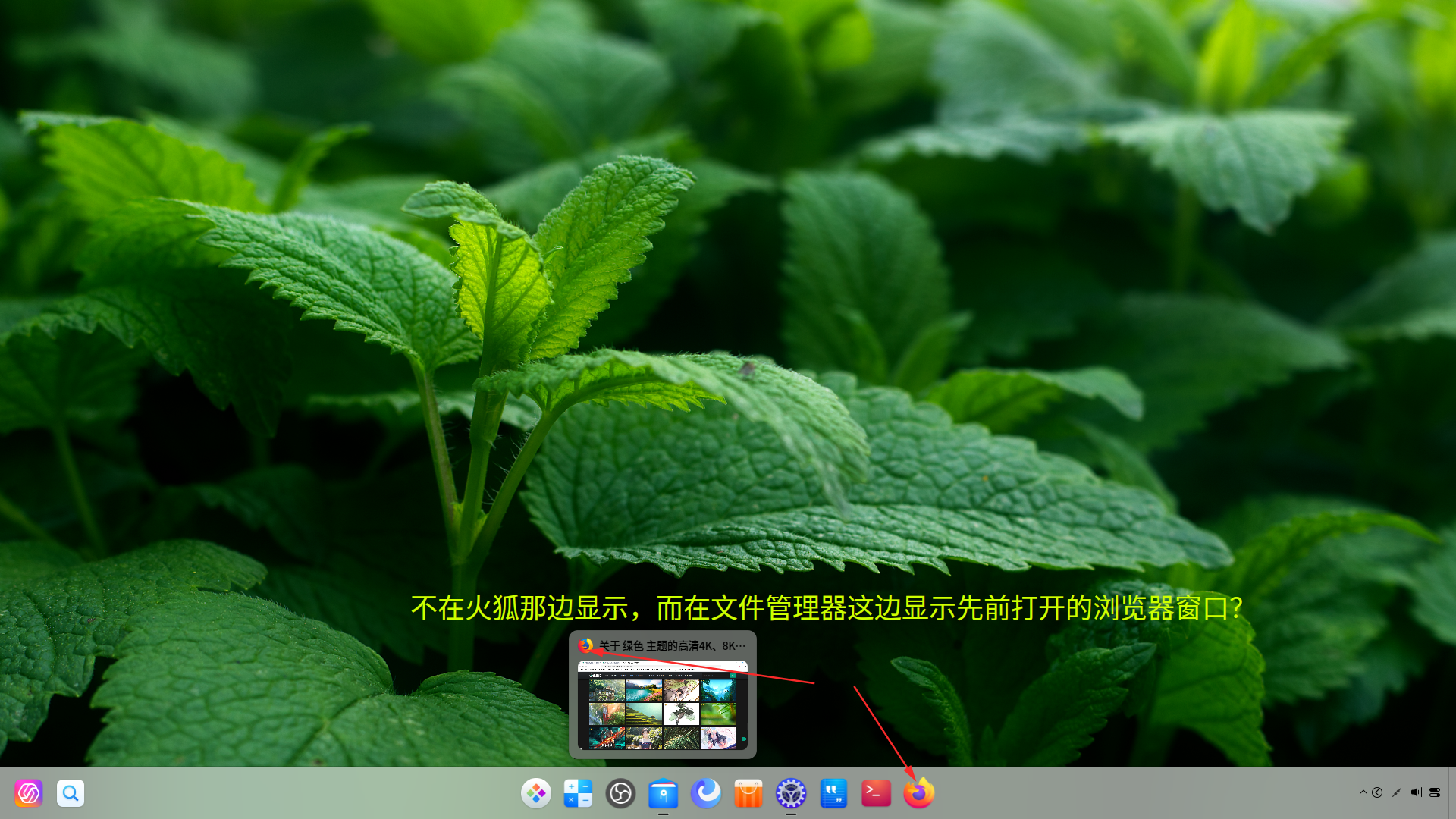Screen dimensions: 1456x819
Task: Click the Firefox icon in the dock
Action: point(918,793)
